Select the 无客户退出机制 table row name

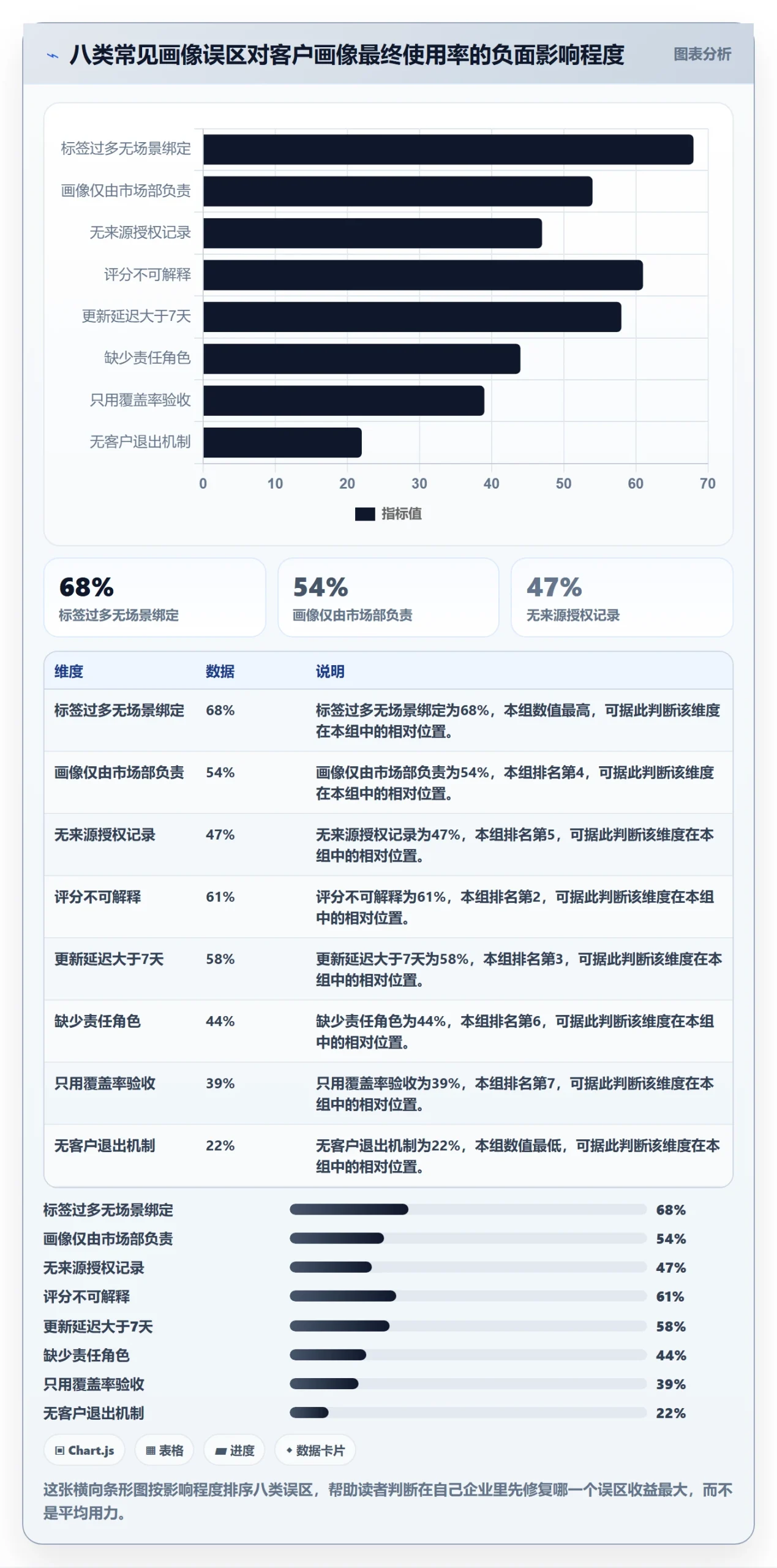[105, 1145]
